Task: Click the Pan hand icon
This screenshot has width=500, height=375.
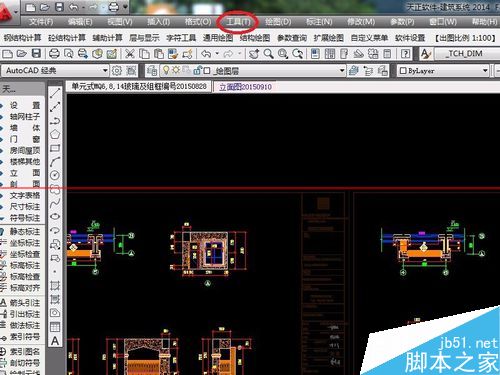Action: (x=254, y=54)
